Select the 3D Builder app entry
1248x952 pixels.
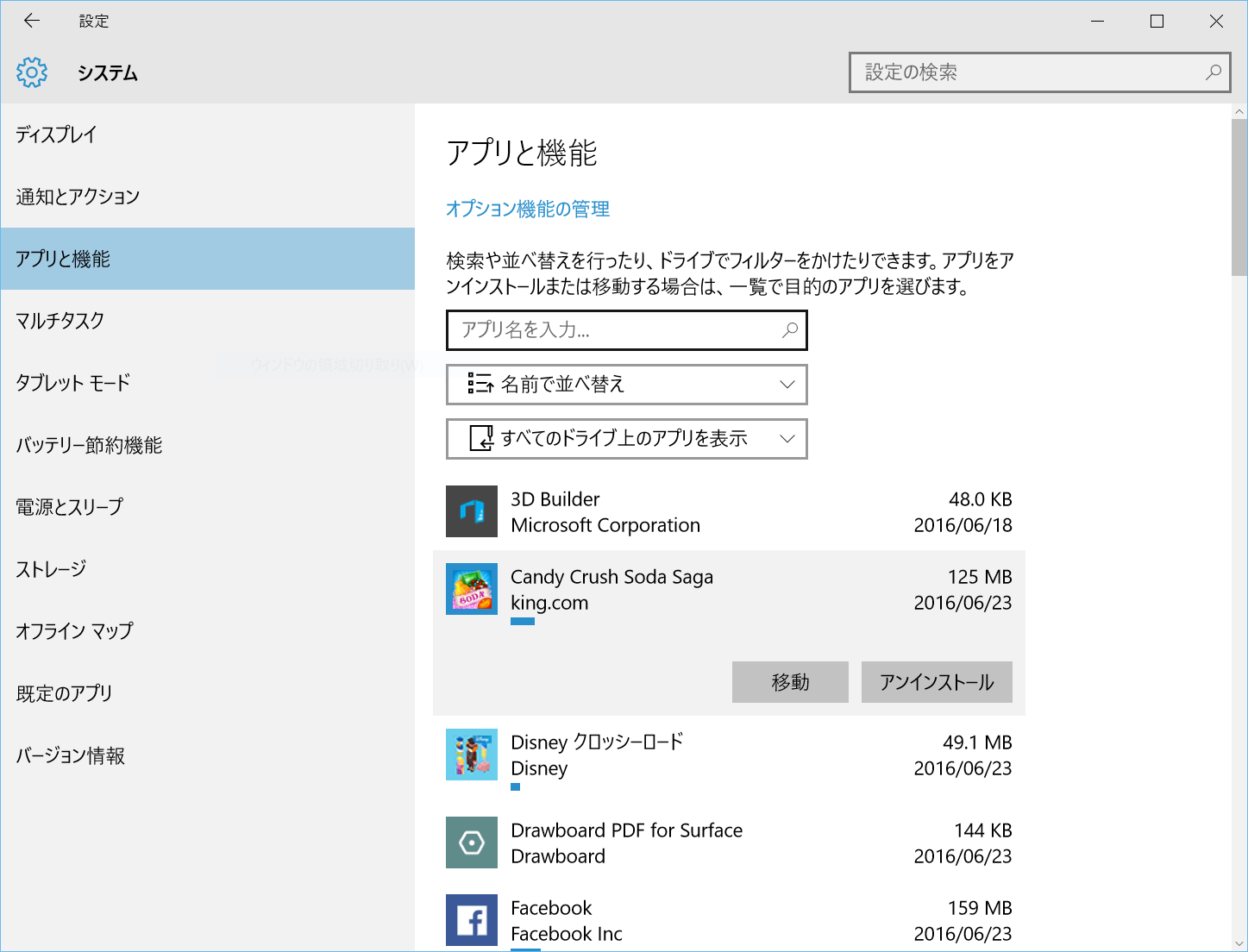tap(729, 512)
